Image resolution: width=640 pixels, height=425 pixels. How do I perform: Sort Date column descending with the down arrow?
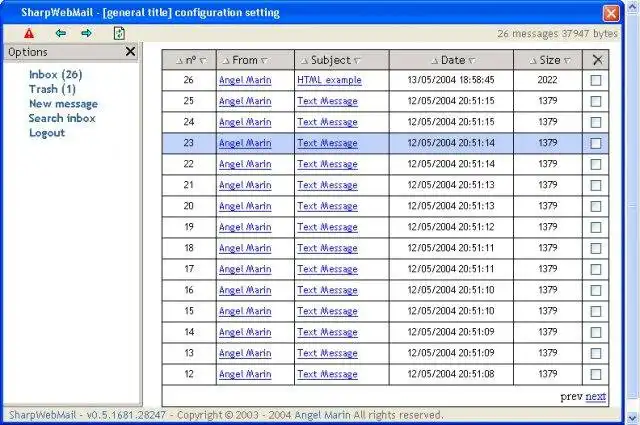(x=472, y=61)
